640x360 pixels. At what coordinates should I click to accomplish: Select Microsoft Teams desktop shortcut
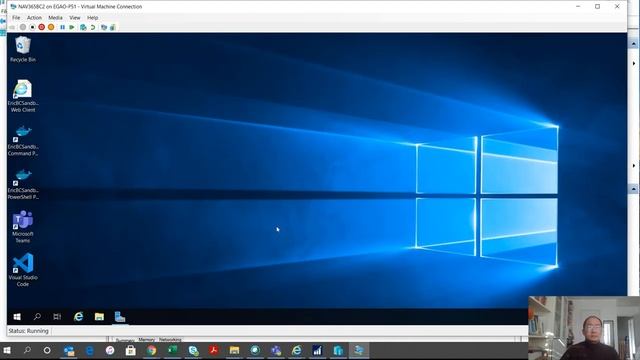pyautogui.click(x=23, y=227)
